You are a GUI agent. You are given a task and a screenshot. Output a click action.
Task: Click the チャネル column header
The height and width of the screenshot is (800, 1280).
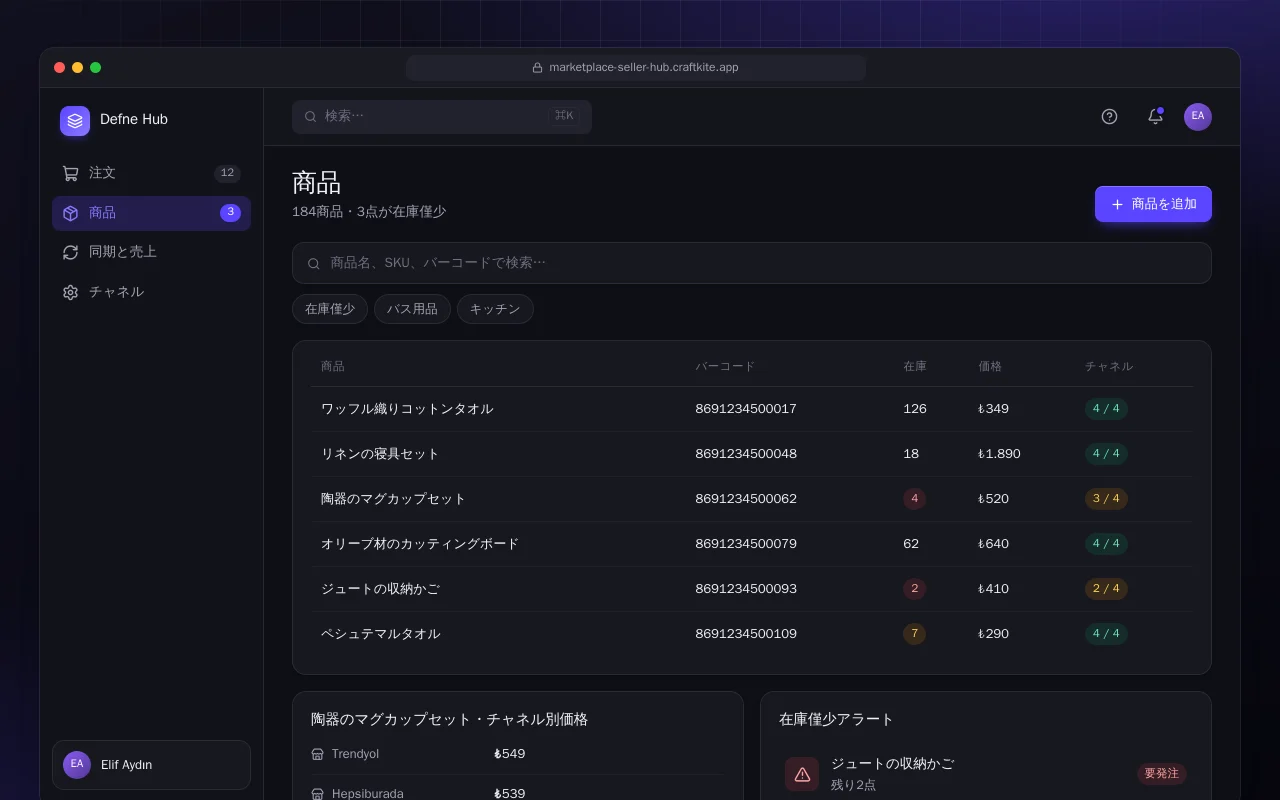(1109, 367)
